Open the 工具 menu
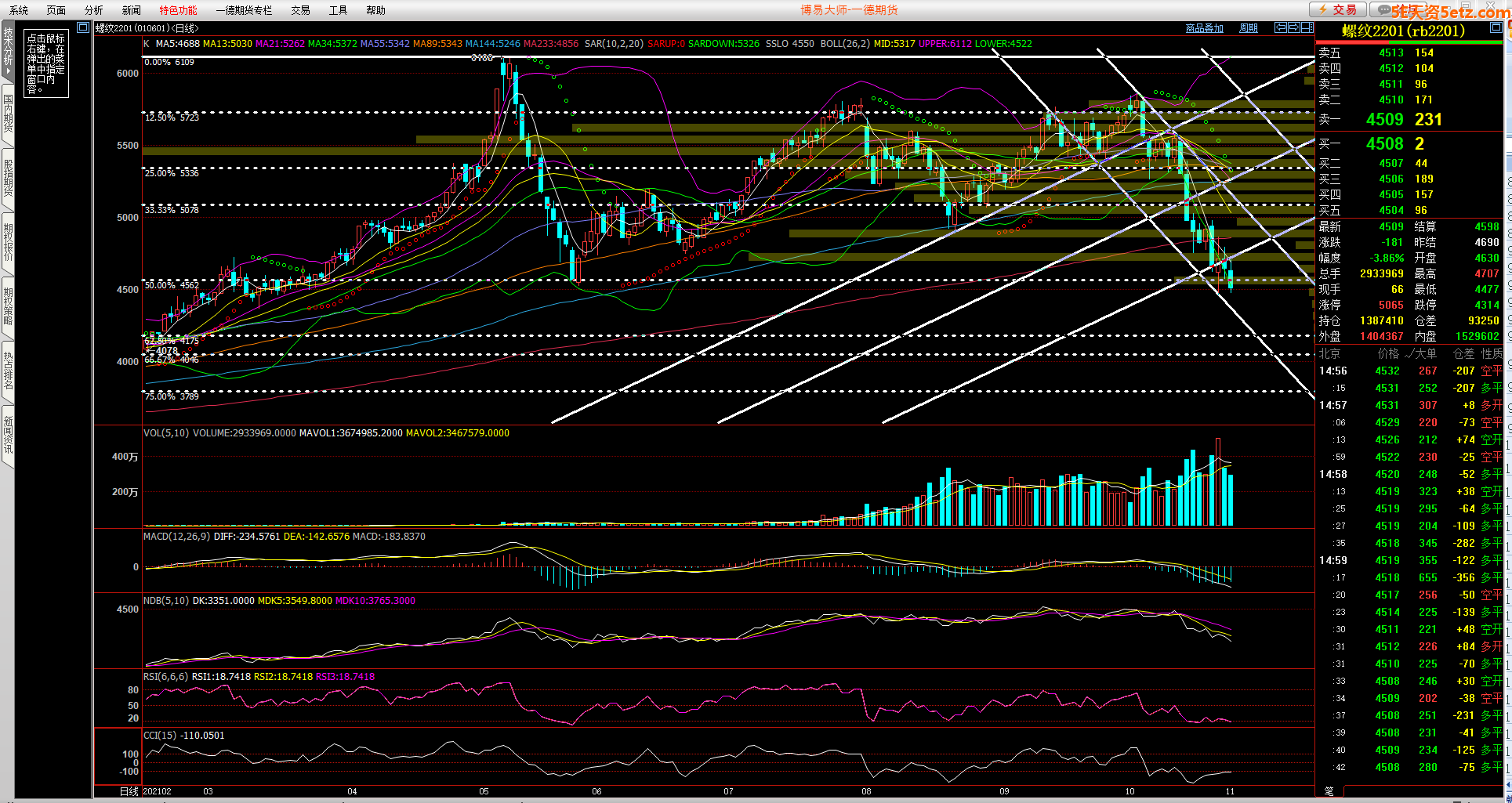 click(338, 10)
